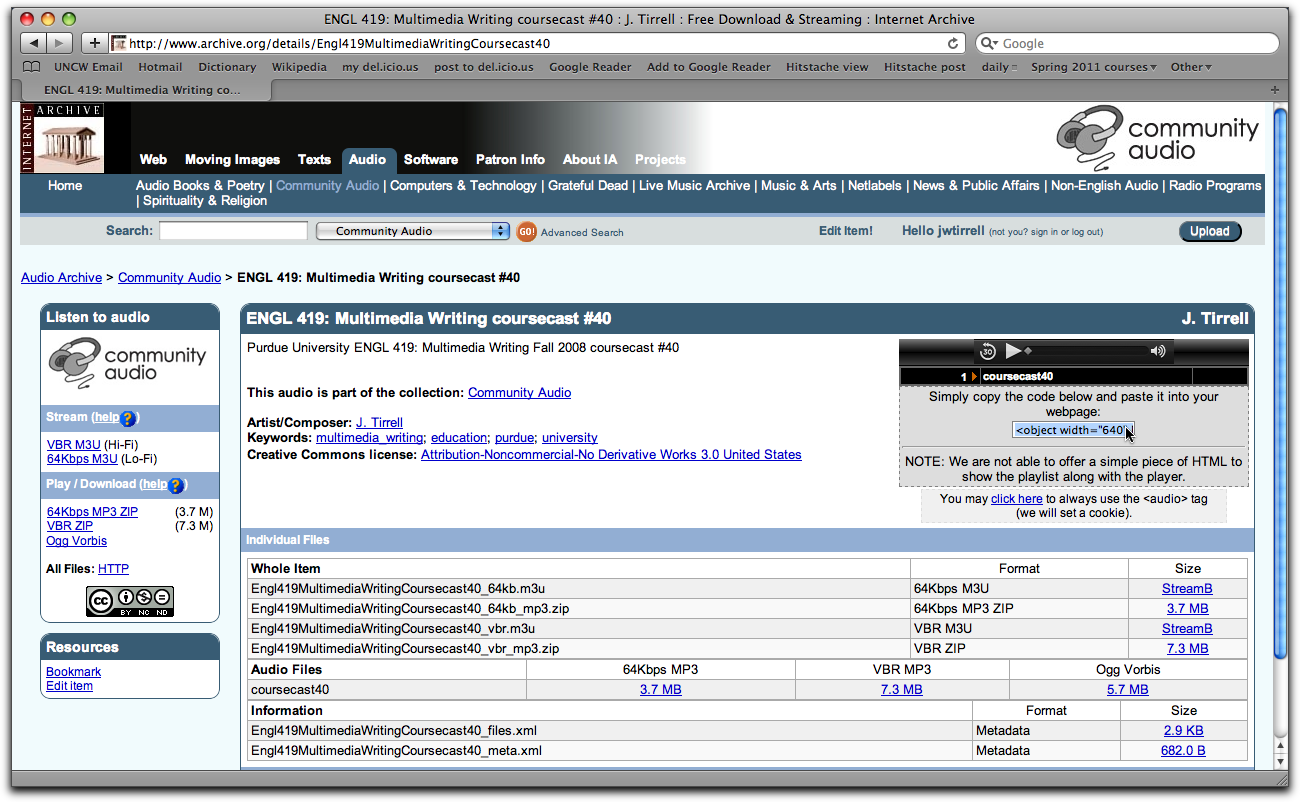The height and width of the screenshot is (802, 1300).
Task: Open All Files via HTTP link
Action: tap(113, 569)
